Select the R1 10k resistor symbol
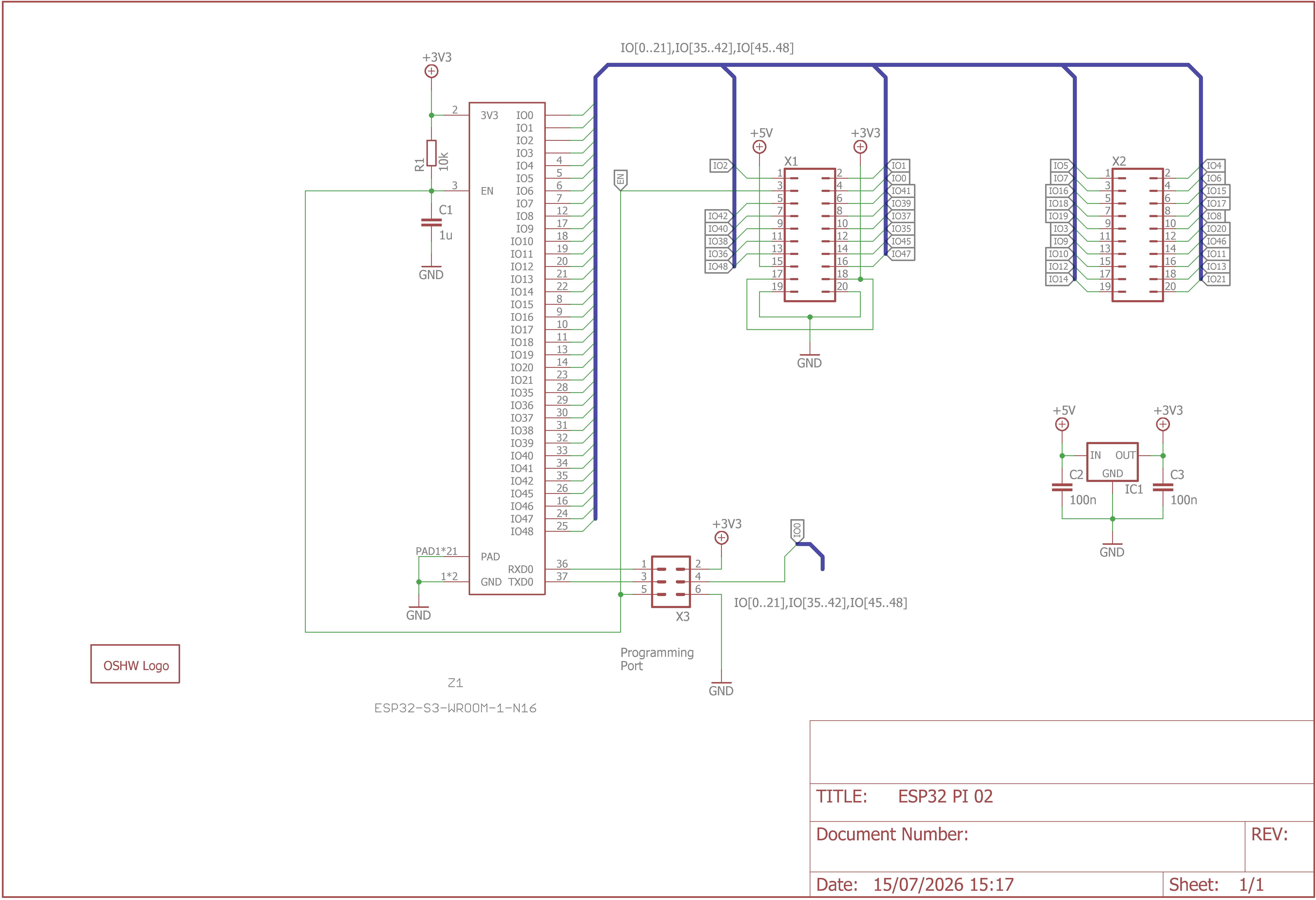The image size is (1316, 900). [x=431, y=153]
